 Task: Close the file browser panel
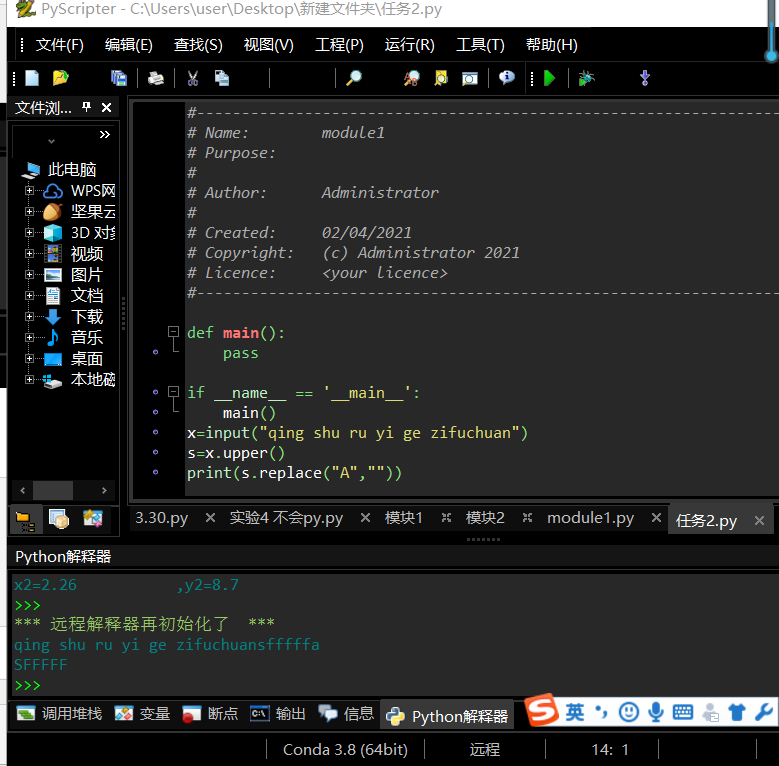106,107
